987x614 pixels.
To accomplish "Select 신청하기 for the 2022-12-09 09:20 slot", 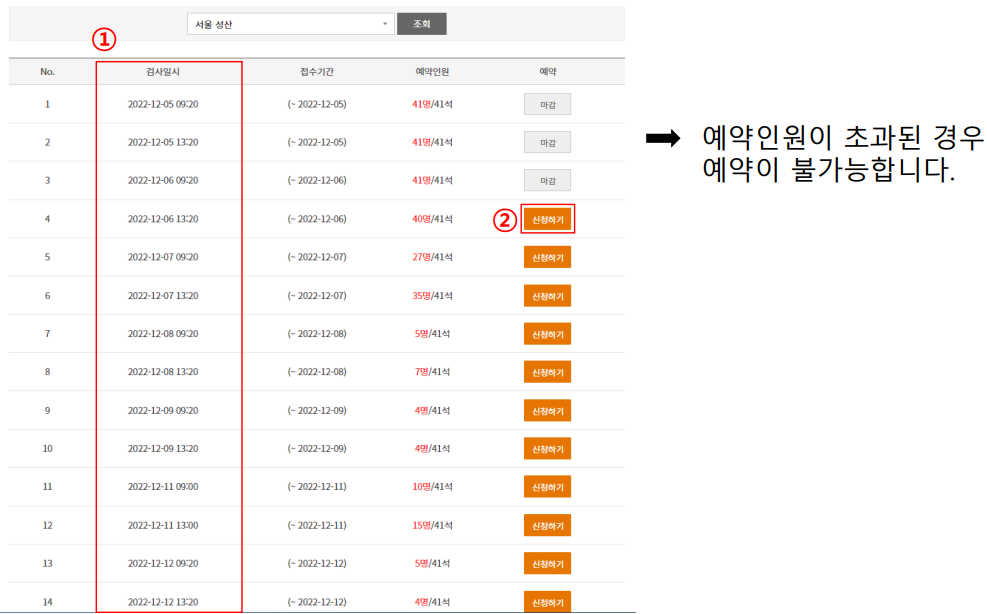I will [x=547, y=410].
